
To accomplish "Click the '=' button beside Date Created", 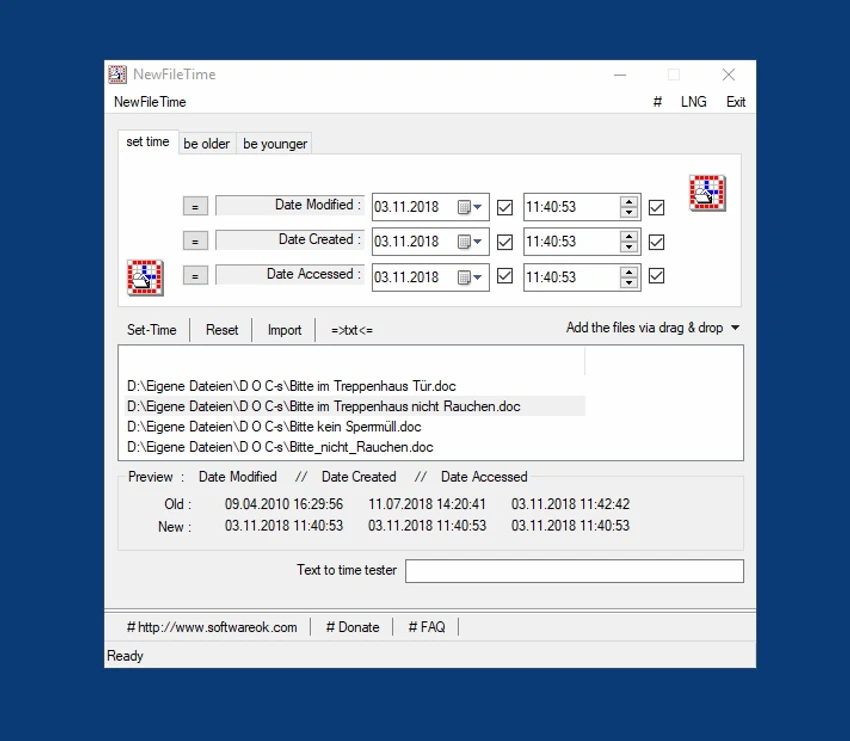I will tap(195, 241).
